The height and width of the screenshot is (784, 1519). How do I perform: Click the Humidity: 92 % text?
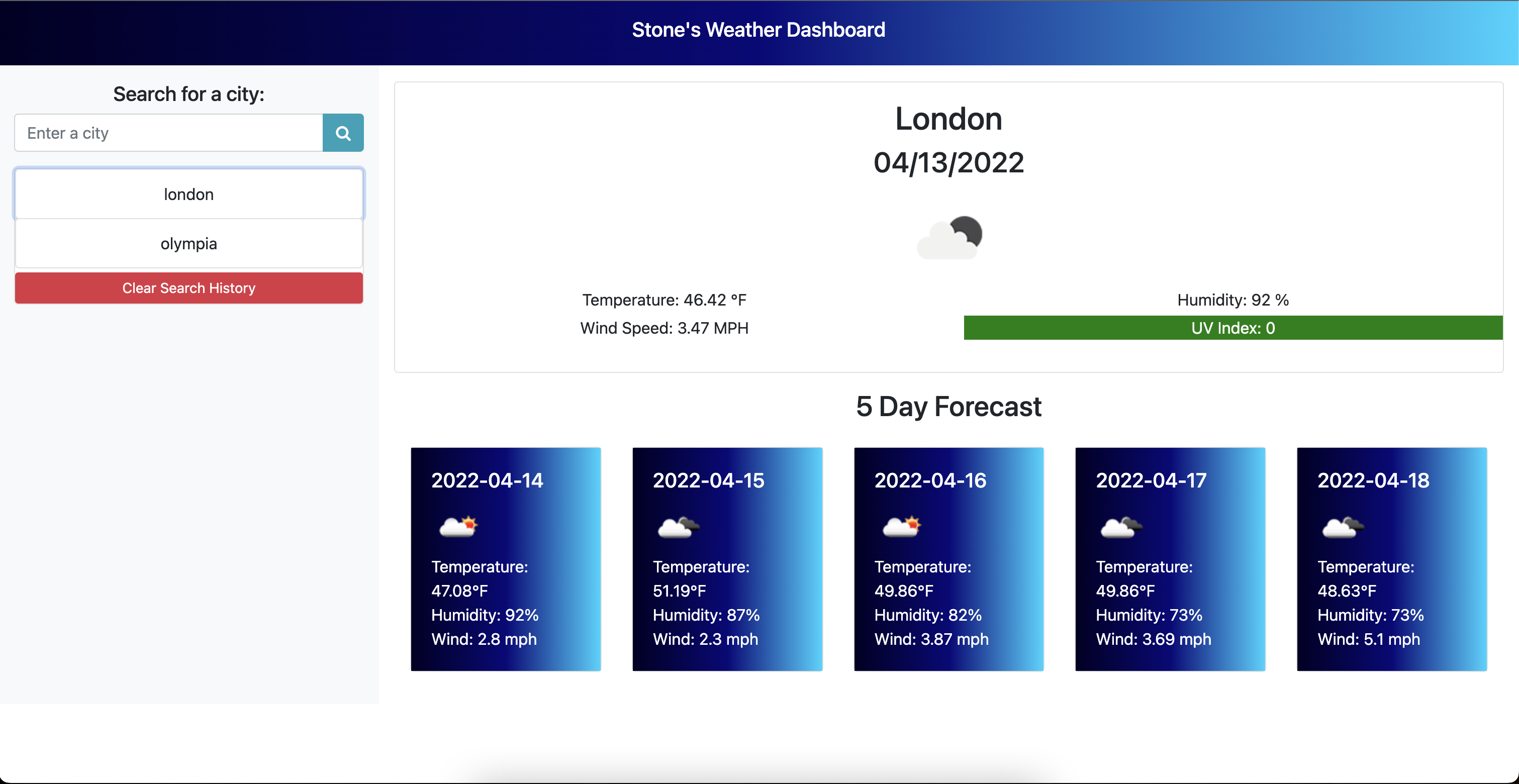(1232, 300)
